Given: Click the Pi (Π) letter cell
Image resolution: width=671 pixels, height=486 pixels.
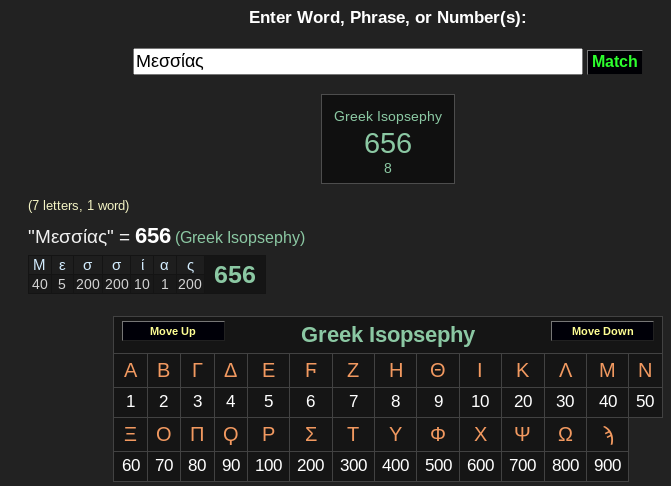Looking at the screenshot, I should pos(198,435).
